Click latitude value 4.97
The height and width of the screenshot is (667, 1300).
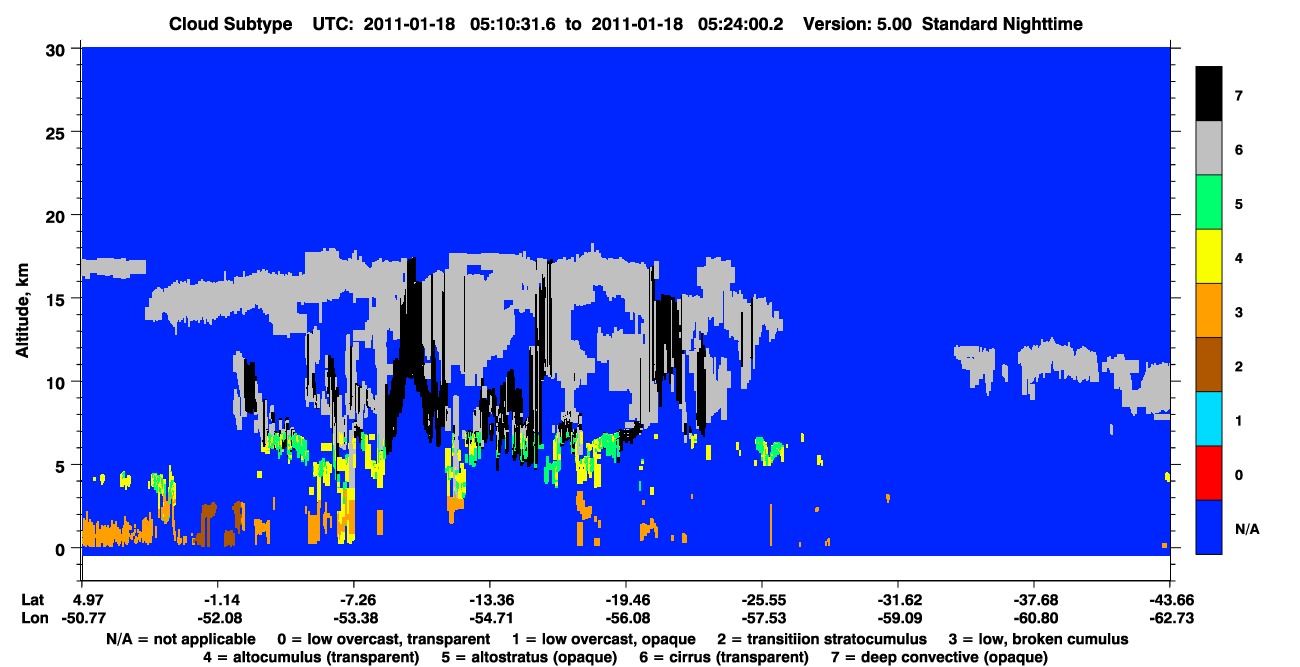90,599
